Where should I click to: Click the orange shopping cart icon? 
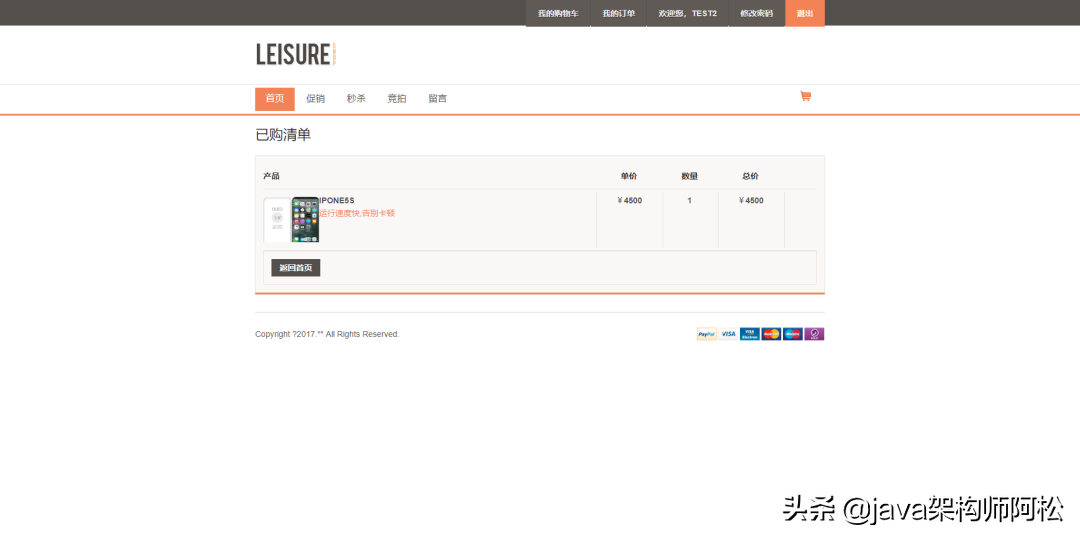pos(805,97)
